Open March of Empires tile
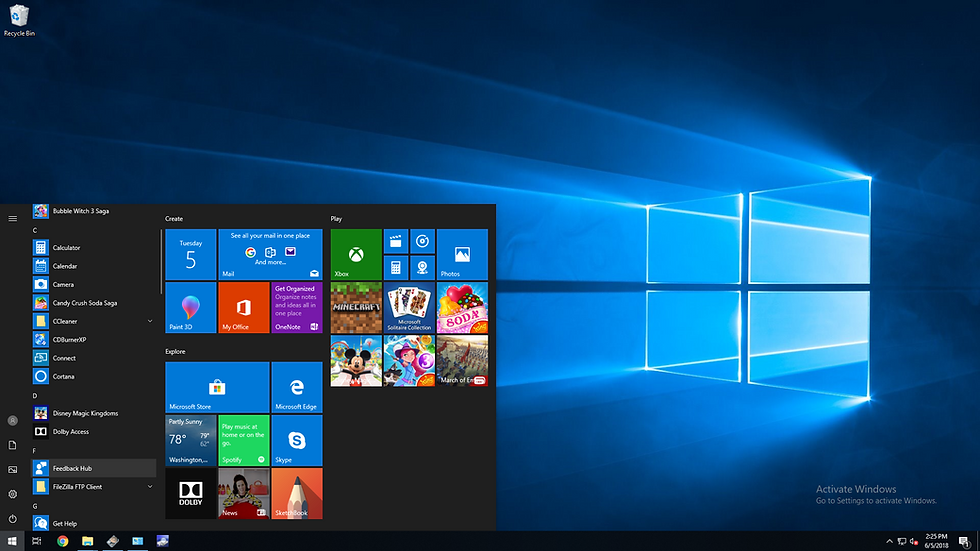This screenshot has height=551, width=980. [462, 360]
